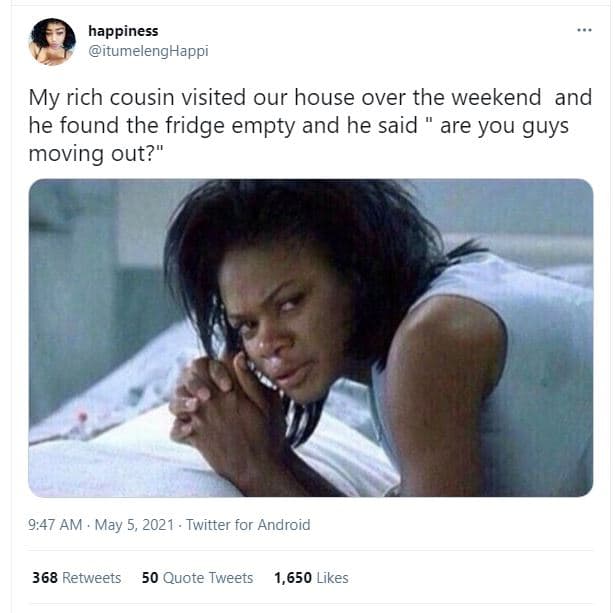Open the three-dot more options menu
The height and width of the screenshot is (613, 616).
(x=584, y=30)
